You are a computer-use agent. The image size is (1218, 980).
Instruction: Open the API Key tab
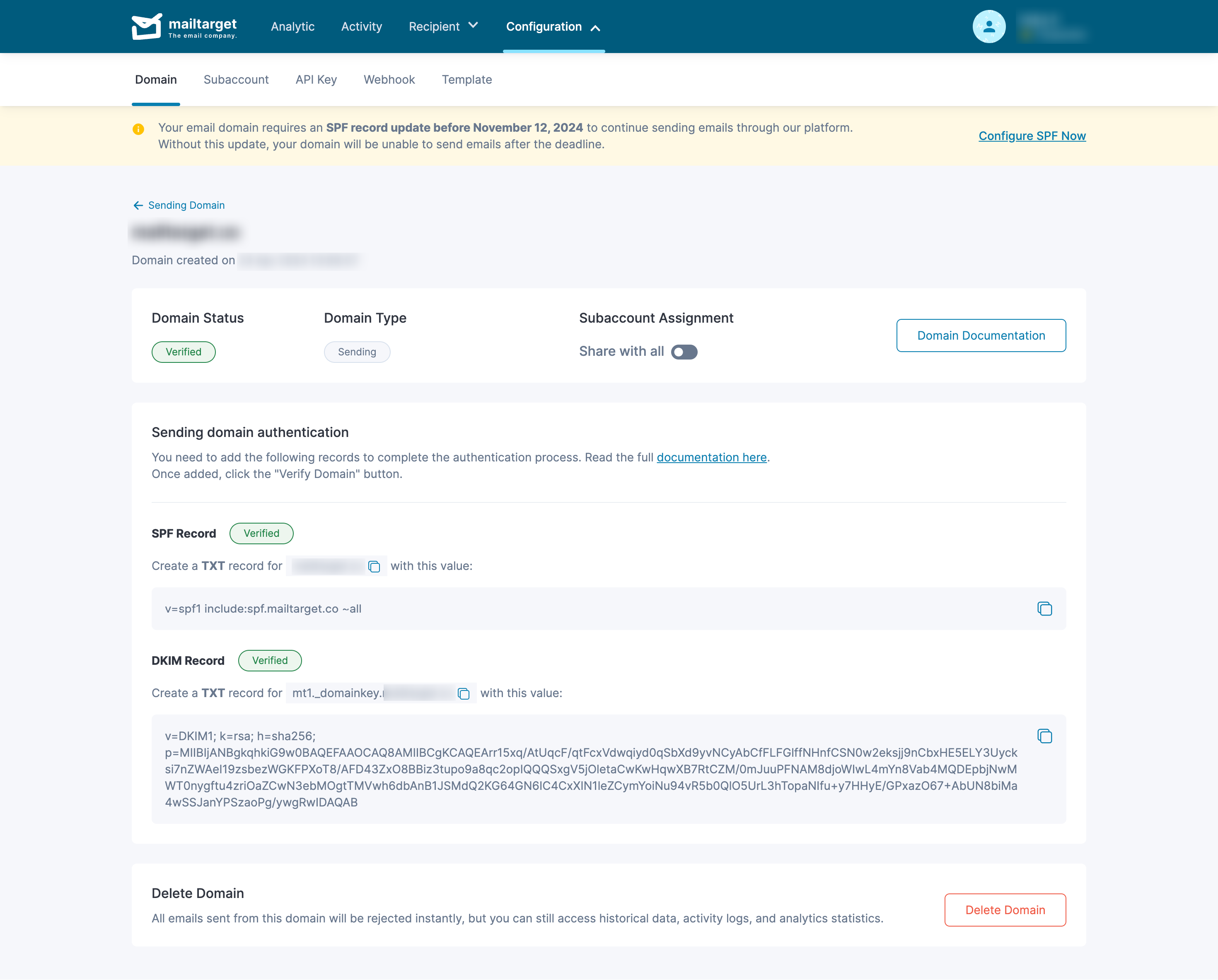[316, 80]
